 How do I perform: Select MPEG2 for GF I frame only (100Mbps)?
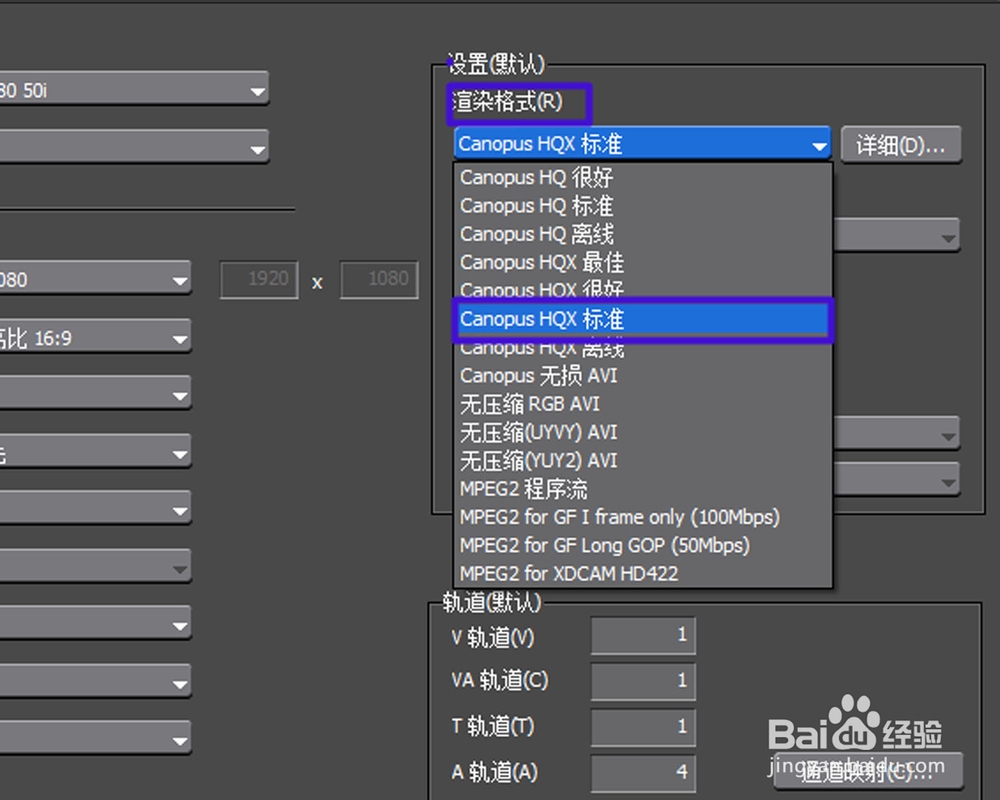[x=642, y=517]
